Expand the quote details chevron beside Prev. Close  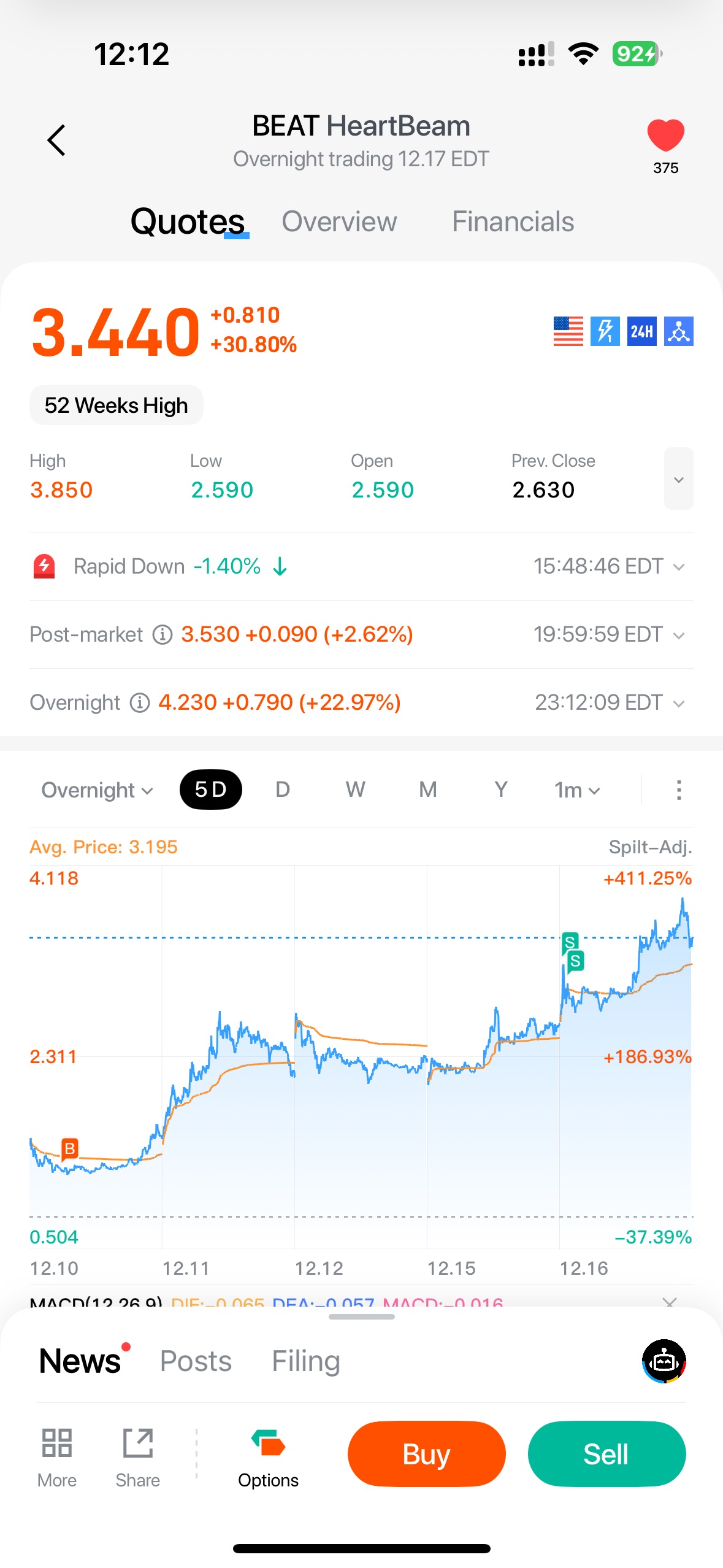point(678,478)
